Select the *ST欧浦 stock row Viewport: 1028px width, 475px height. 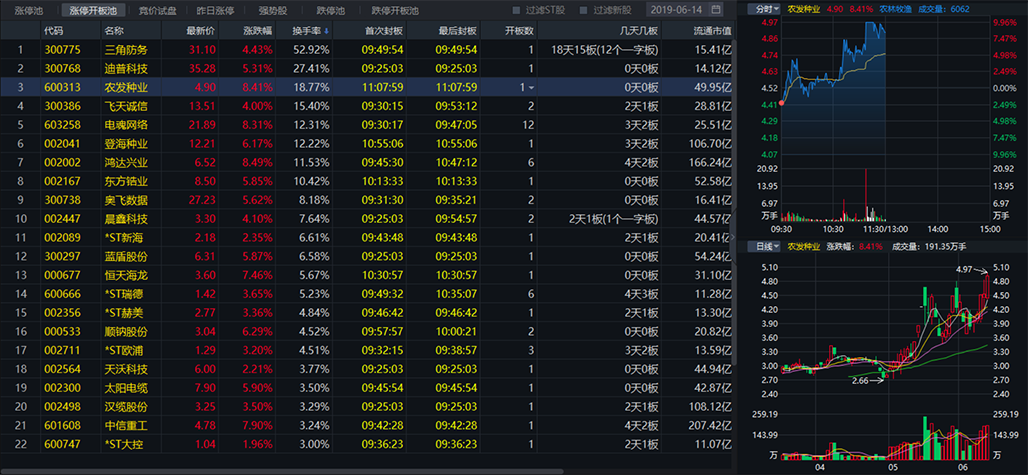pyautogui.click(x=366, y=350)
